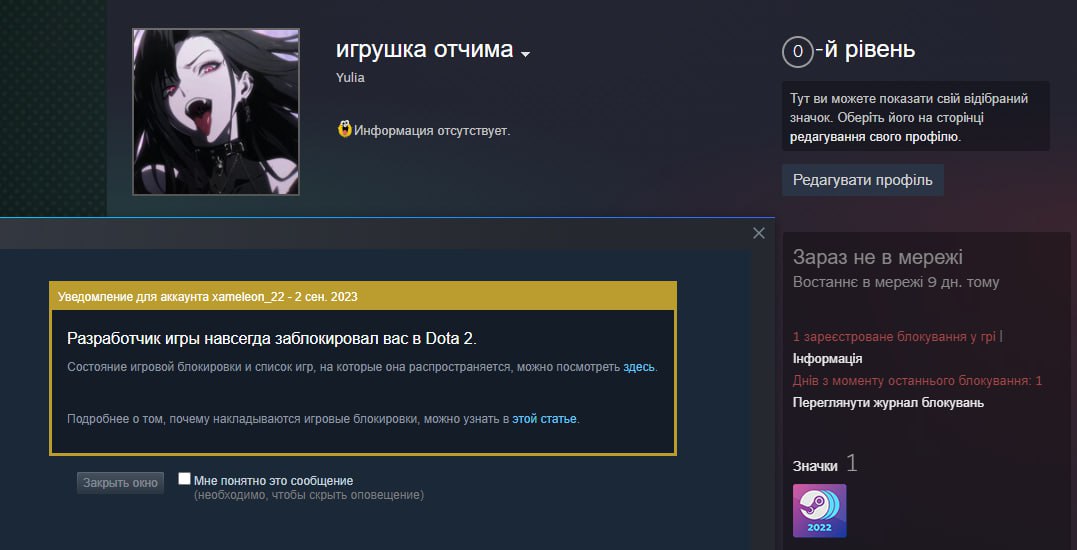The width and height of the screenshot is (1077, 550).
Task: Click the badge count number 1
Action: coord(852,463)
